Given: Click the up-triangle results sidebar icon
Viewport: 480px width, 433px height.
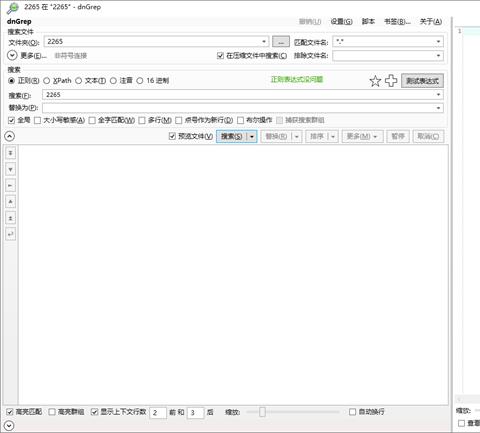Looking at the screenshot, I should [x=11, y=202].
